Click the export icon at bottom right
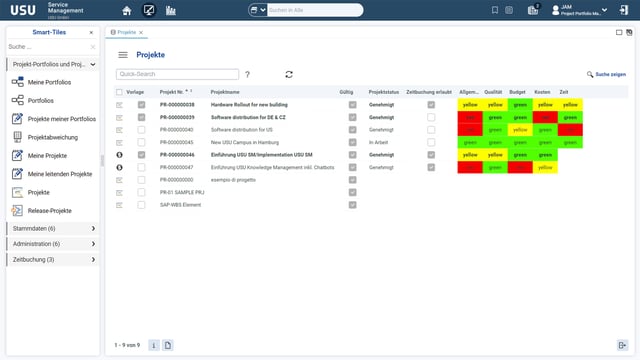 coord(622,345)
